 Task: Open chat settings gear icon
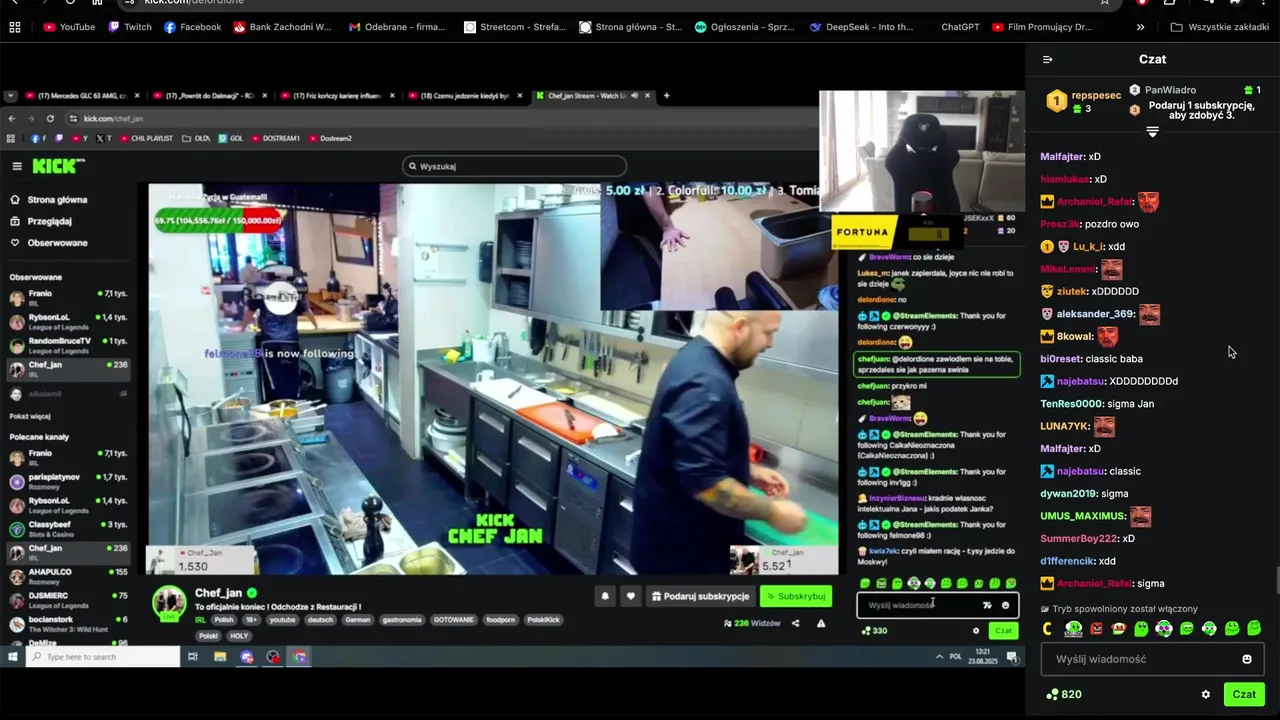(1206, 694)
